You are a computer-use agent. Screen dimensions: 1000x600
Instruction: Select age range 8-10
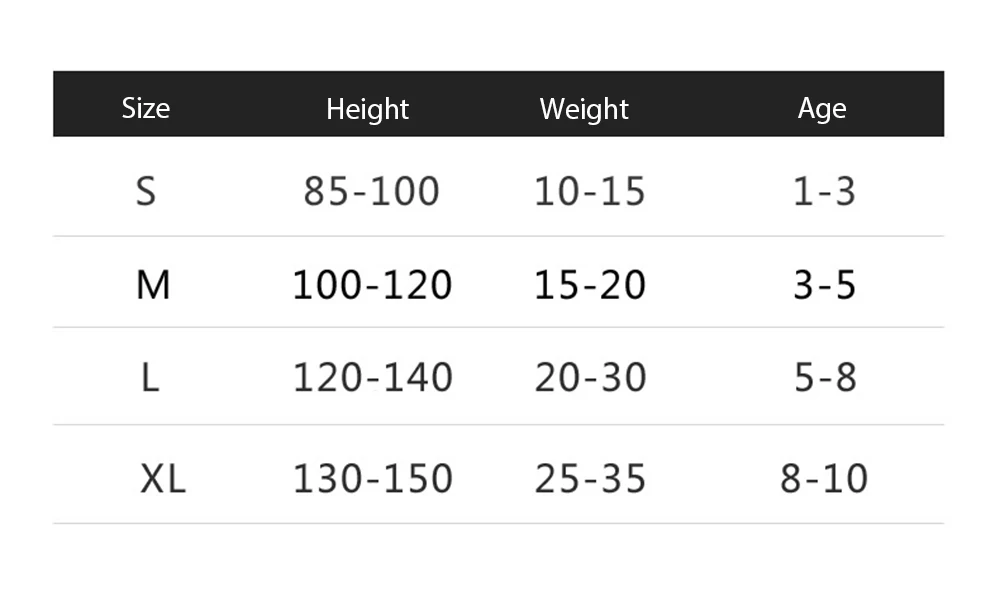[x=824, y=479]
